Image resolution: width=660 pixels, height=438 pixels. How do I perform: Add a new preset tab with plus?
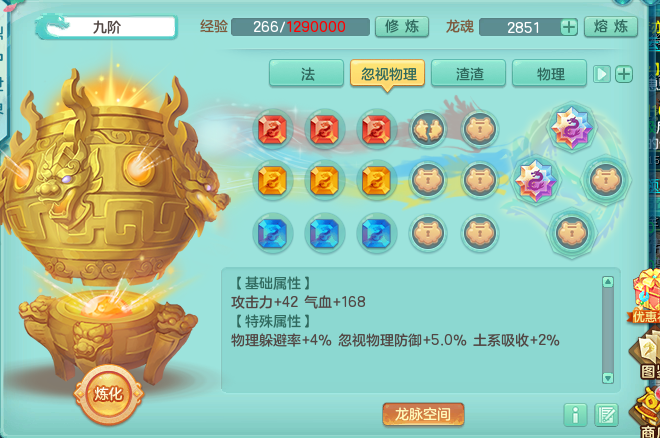[624, 74]
